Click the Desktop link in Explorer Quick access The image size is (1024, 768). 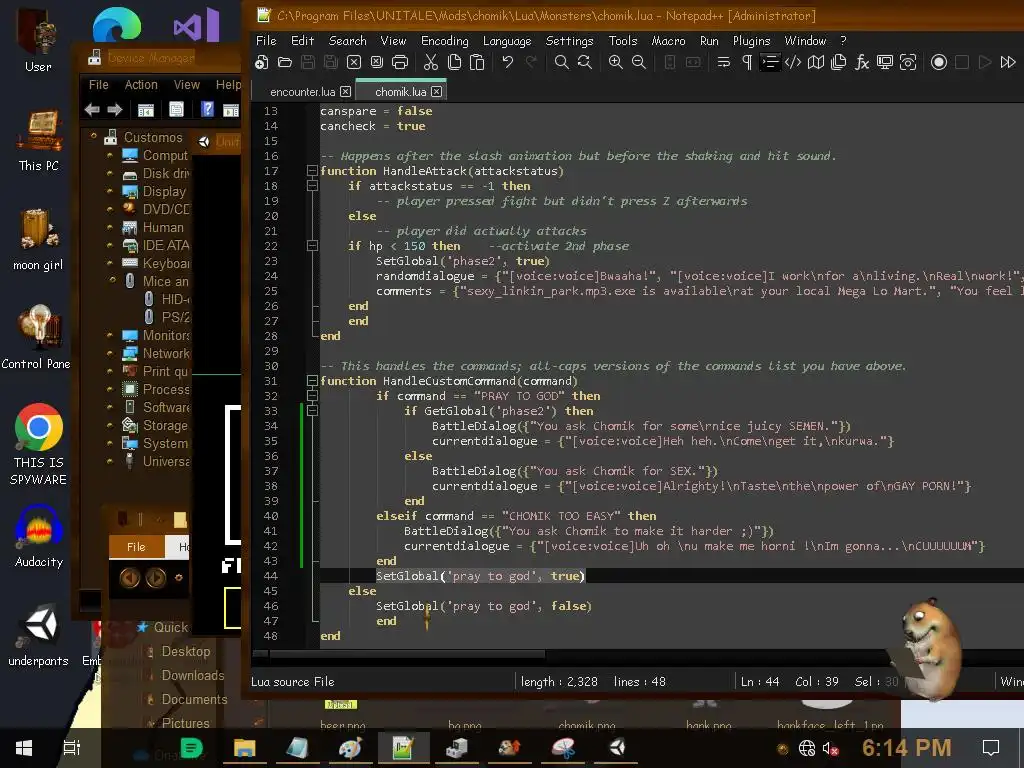point(185,651)
